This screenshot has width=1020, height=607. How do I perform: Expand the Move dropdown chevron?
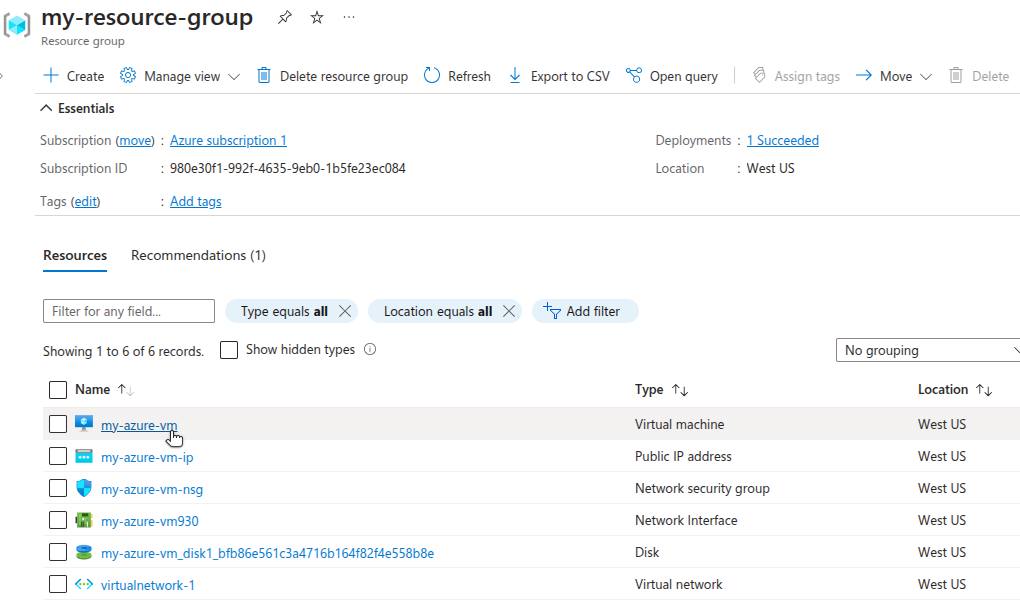click(x=926, y=77)
